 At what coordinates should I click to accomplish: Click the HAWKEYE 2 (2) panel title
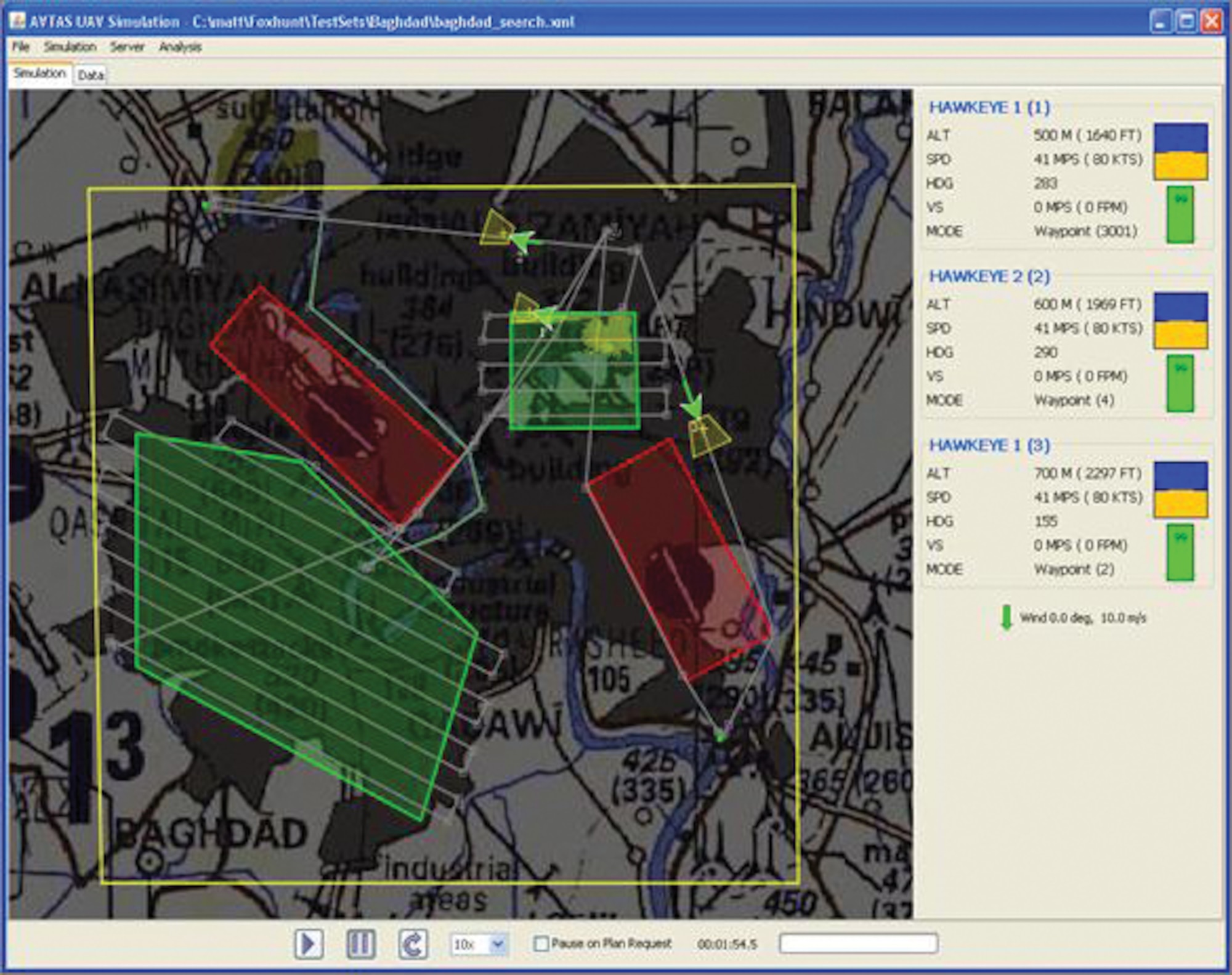[x=989, y=277]
